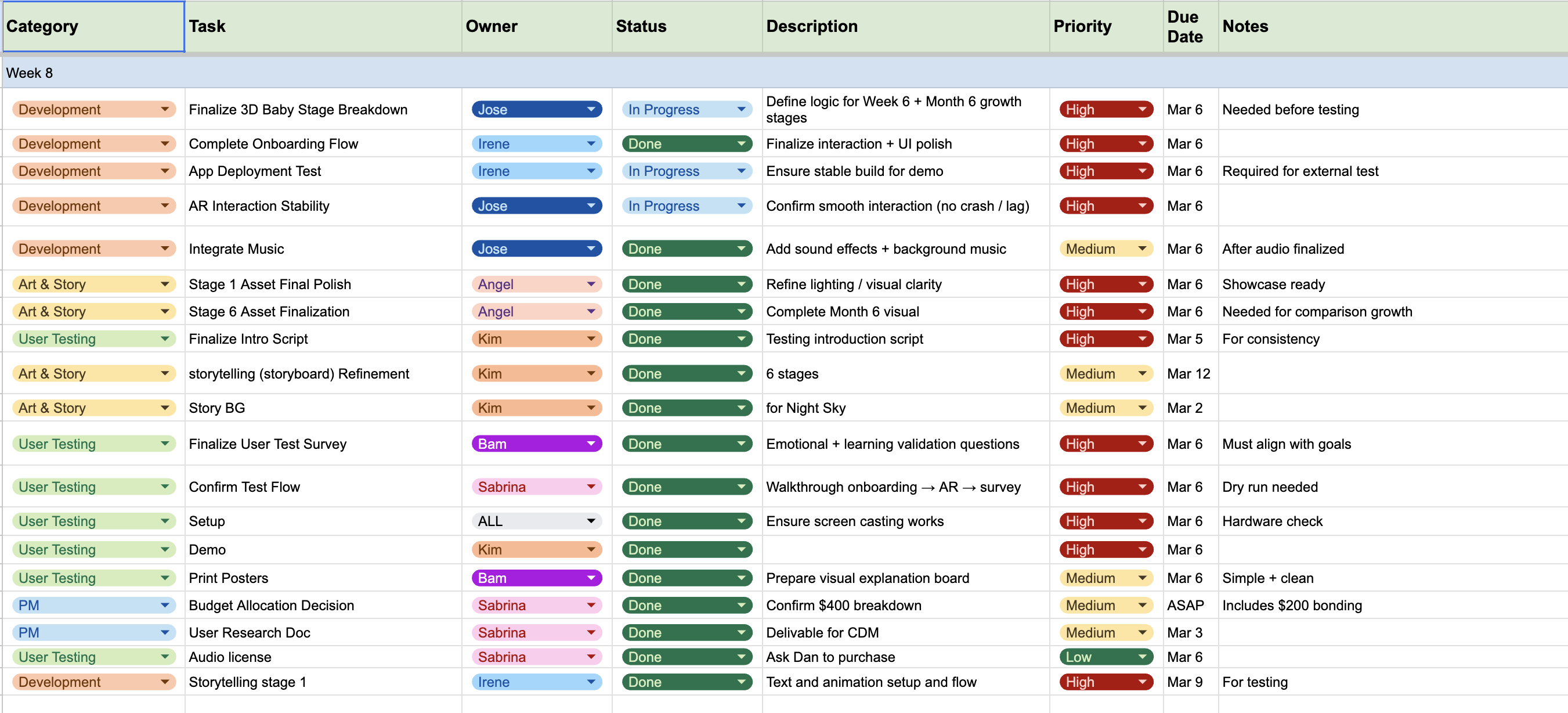Open Jose owner dropdown for AR Interaction Stability
Screen dimensions: 1568x713
click(x=590, y=206)
